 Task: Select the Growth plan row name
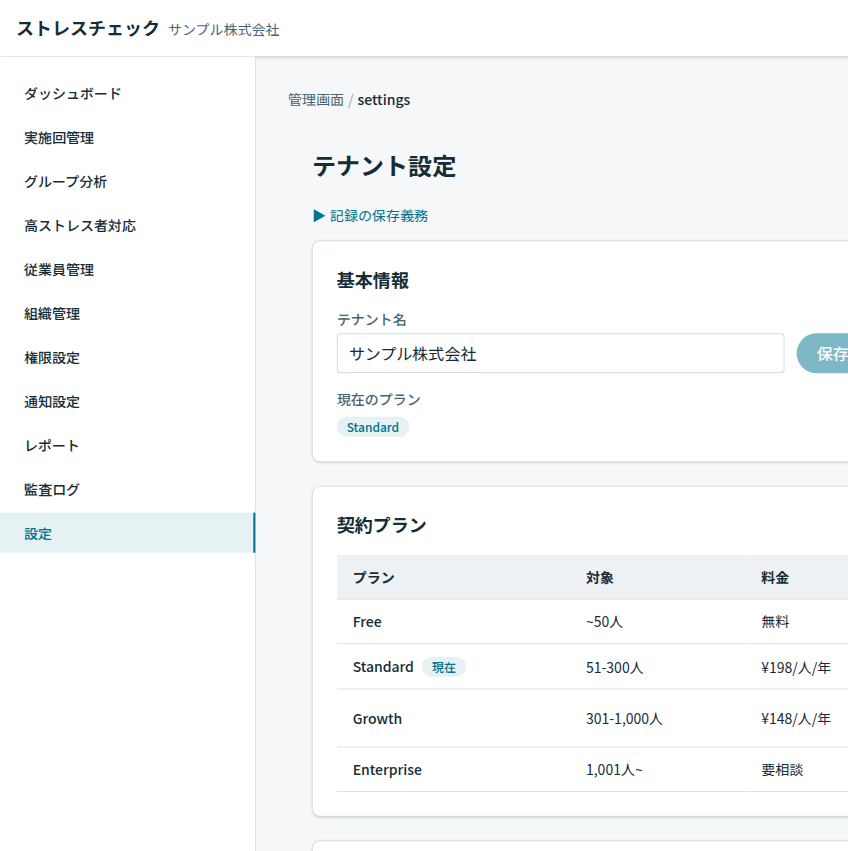(378, 719)
